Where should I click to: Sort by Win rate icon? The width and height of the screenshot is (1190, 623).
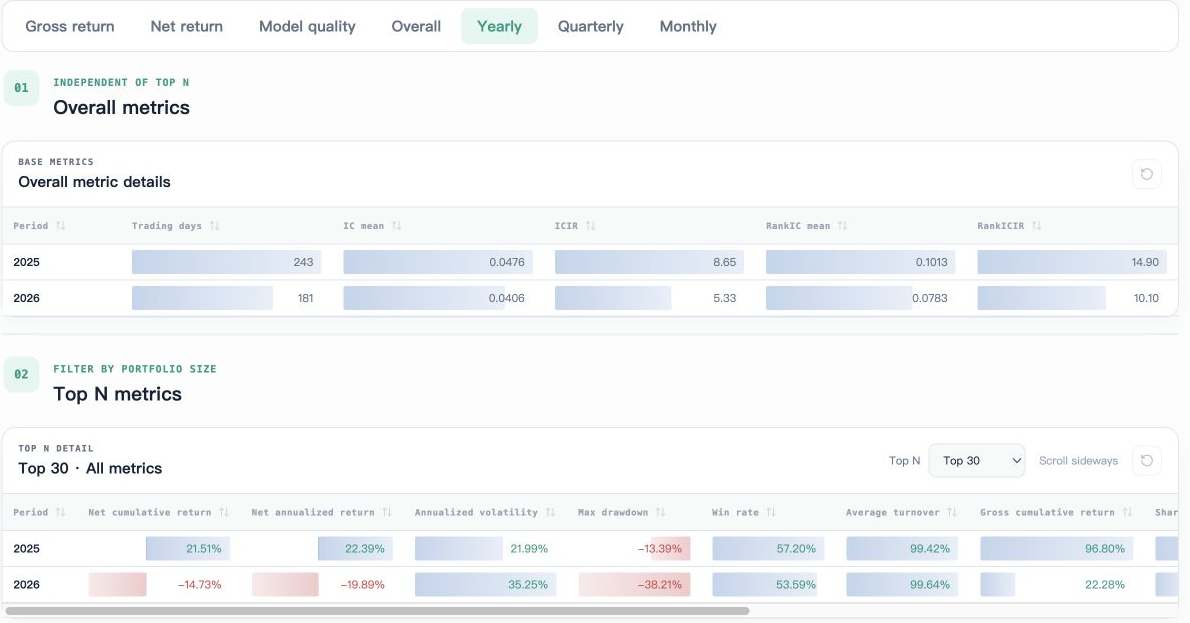[771, 513]
